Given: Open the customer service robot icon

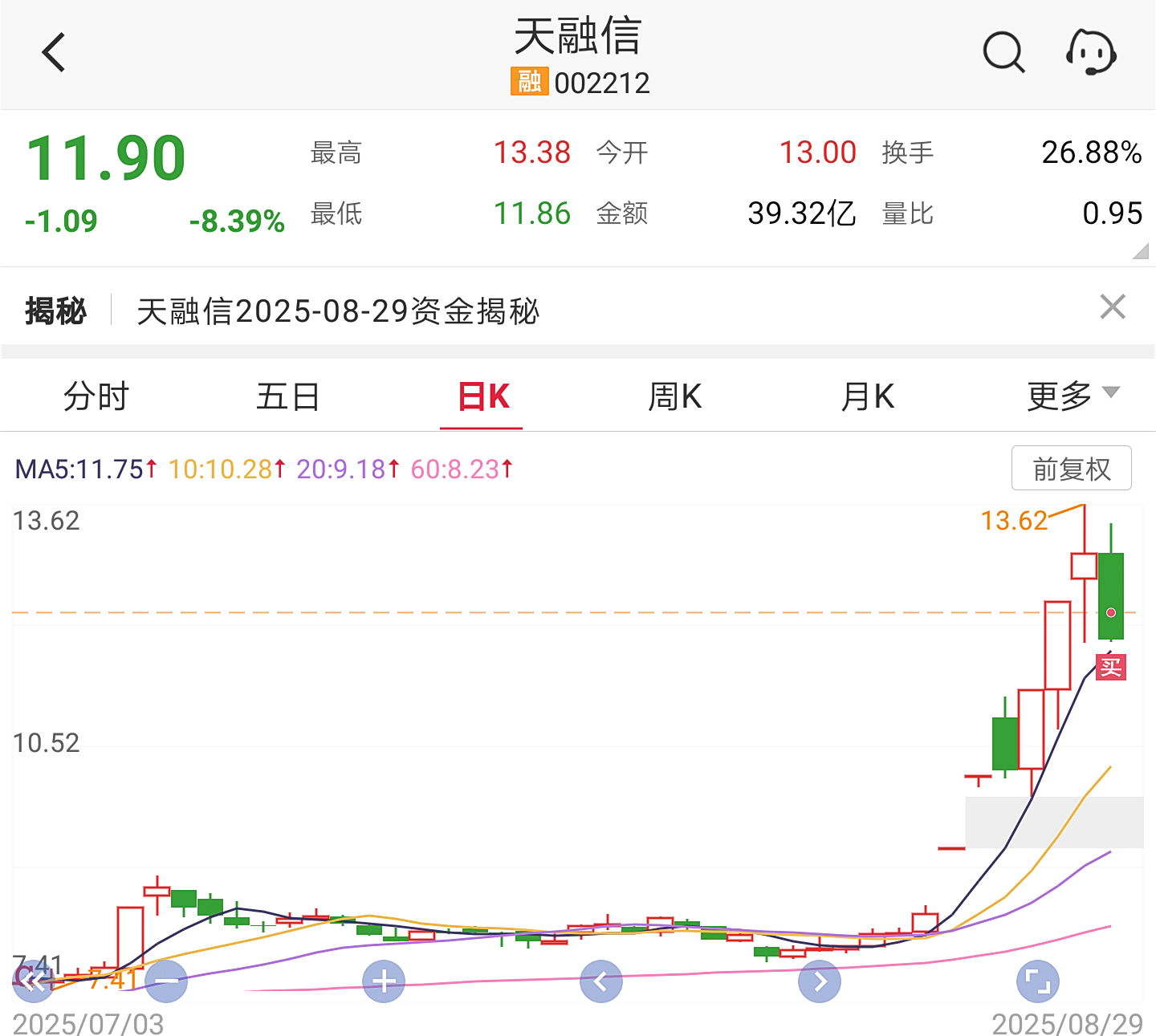Looking at the screenshot, I should click(x=1091, y=53).
